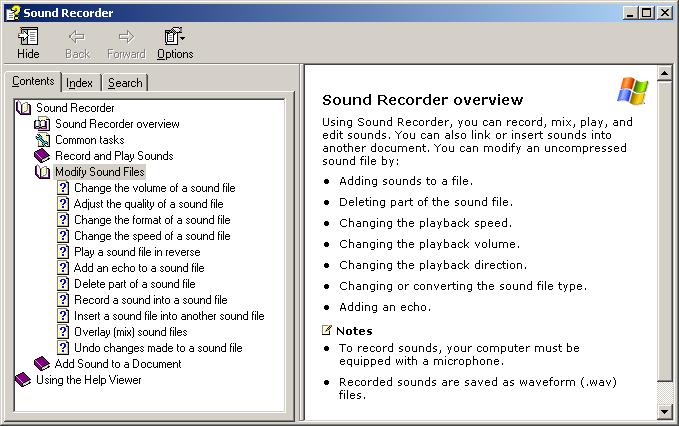Select Record and Play Sounds entry
679x426 pixels.
click(114, 156)
